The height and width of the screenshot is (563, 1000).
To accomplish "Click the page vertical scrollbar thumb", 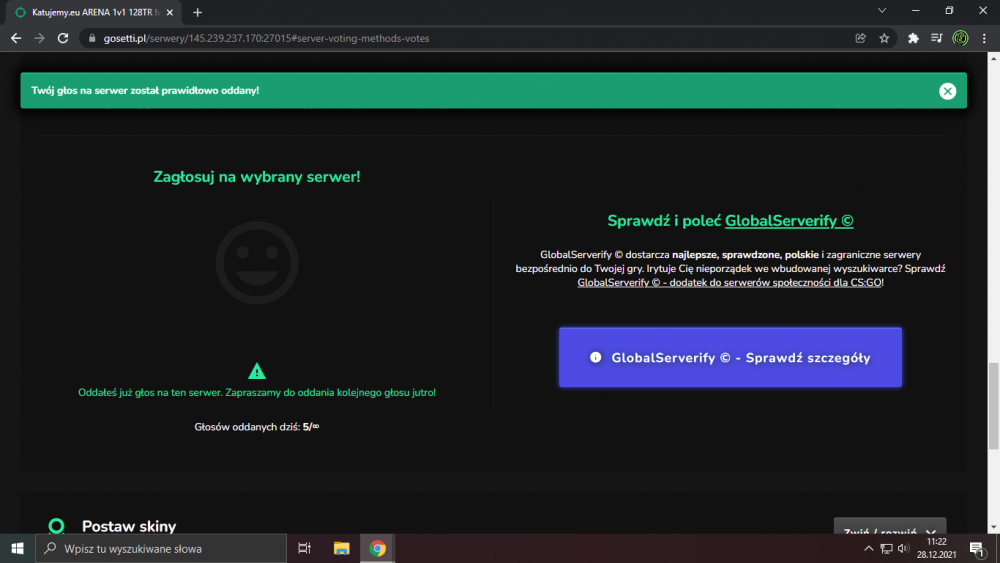I will pos(993,406).
